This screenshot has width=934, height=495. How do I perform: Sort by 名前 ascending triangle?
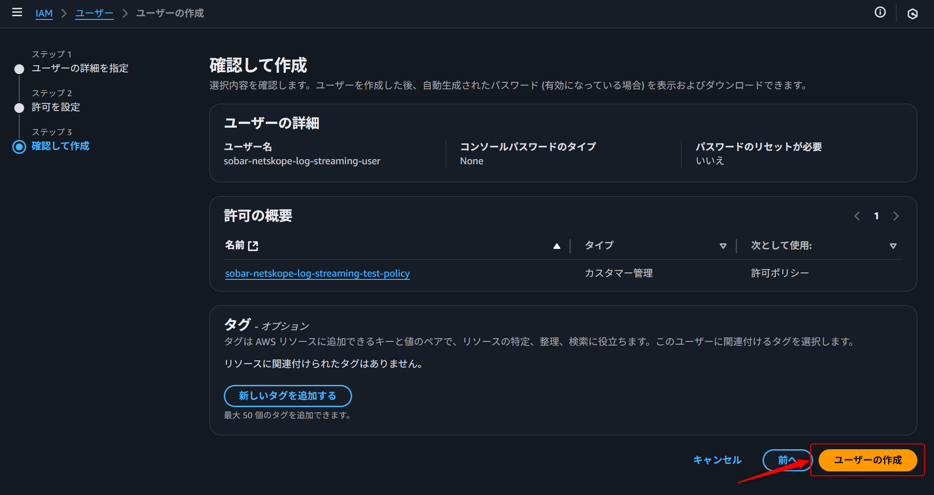click(x=556, y=246)
